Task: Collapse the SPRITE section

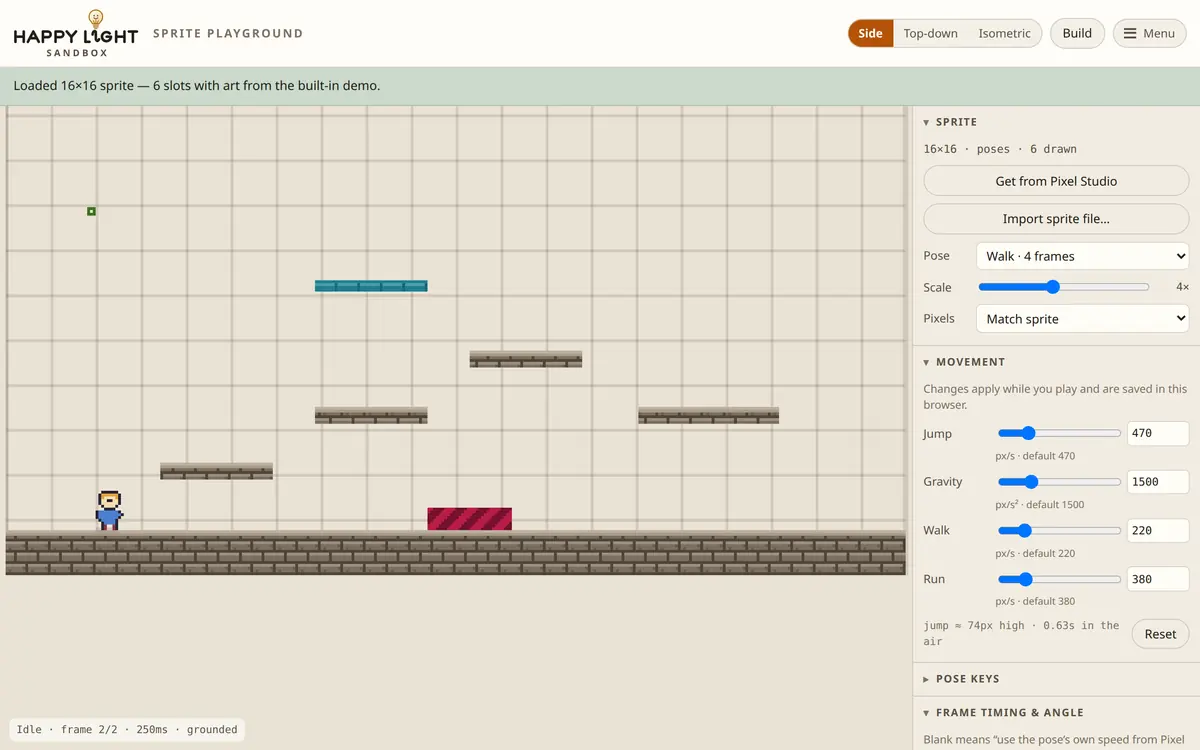Action: coord(950,122)
